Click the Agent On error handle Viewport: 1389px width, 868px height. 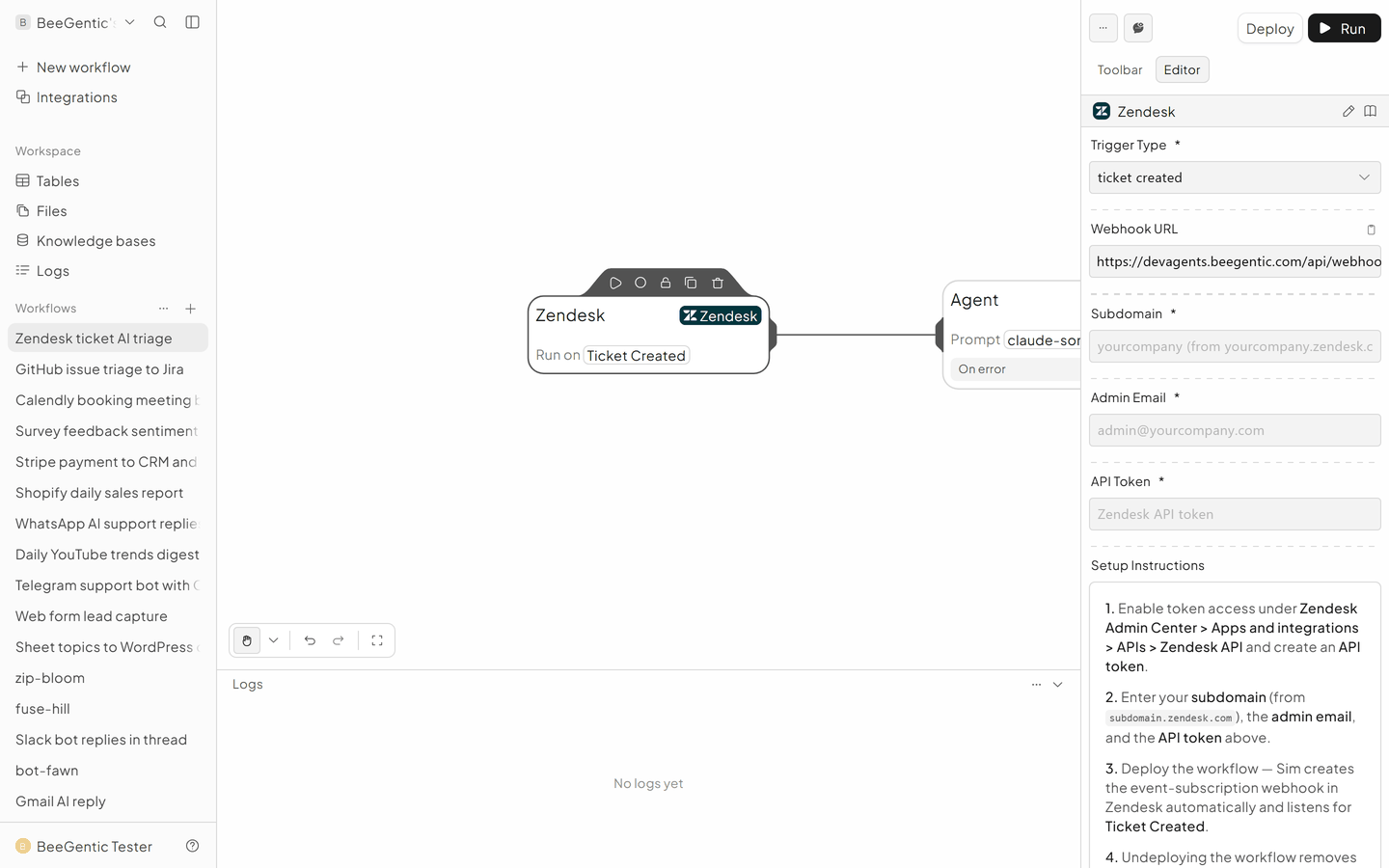point(1017,369)
